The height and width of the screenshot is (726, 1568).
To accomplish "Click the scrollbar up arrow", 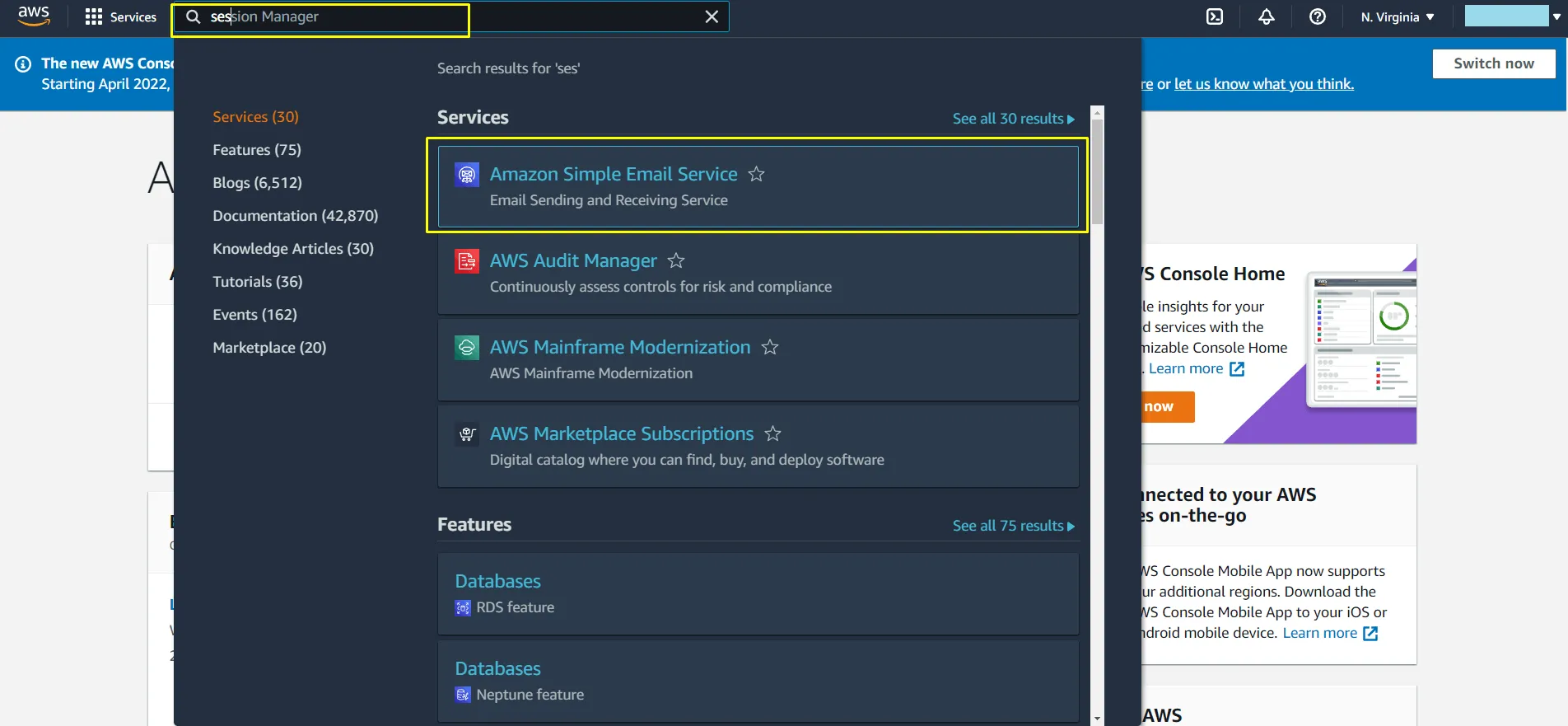I will [x=1097, y=112].
